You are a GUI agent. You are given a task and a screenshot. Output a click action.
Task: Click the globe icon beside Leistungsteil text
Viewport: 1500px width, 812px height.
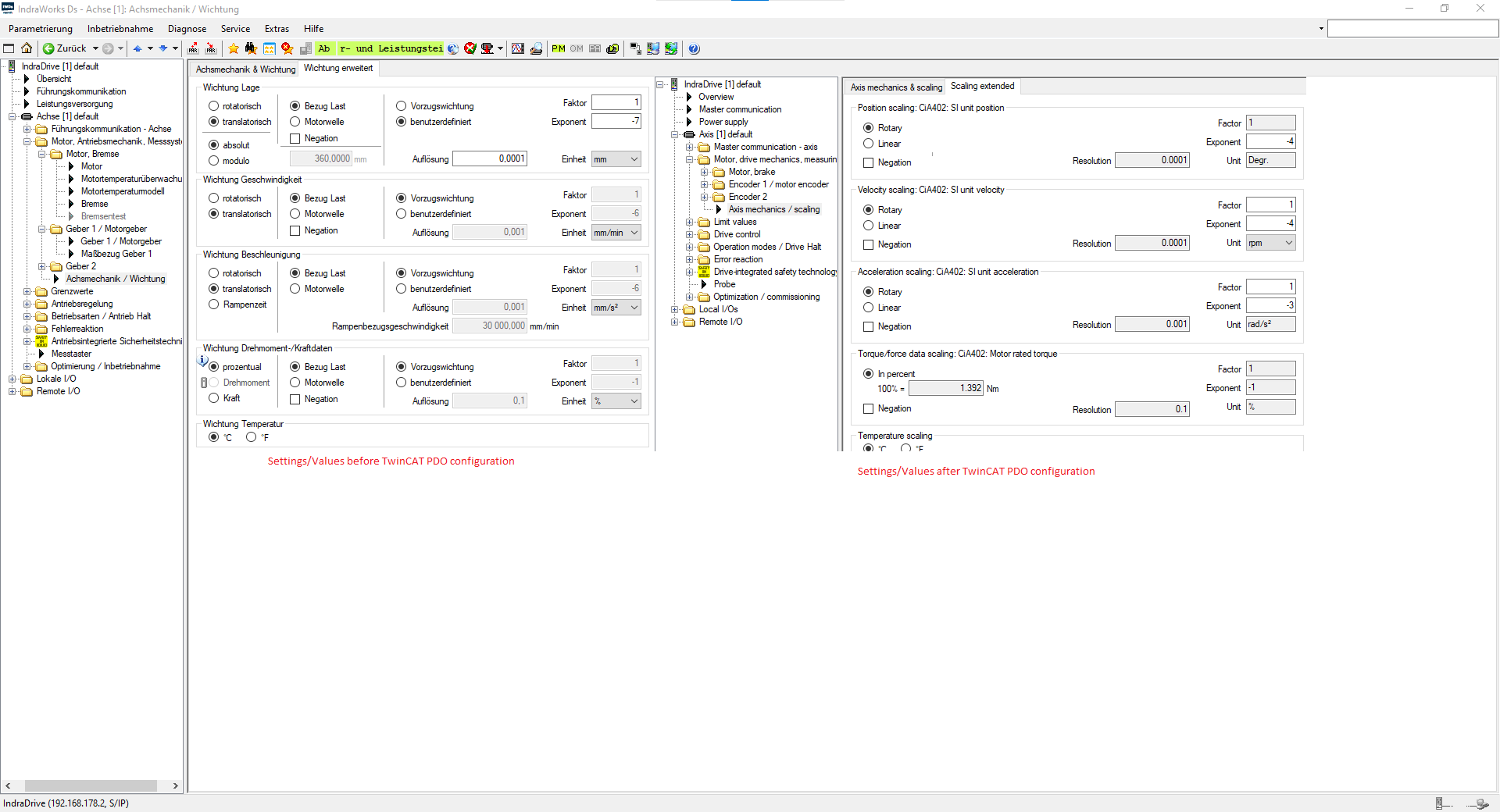(453, 48)
